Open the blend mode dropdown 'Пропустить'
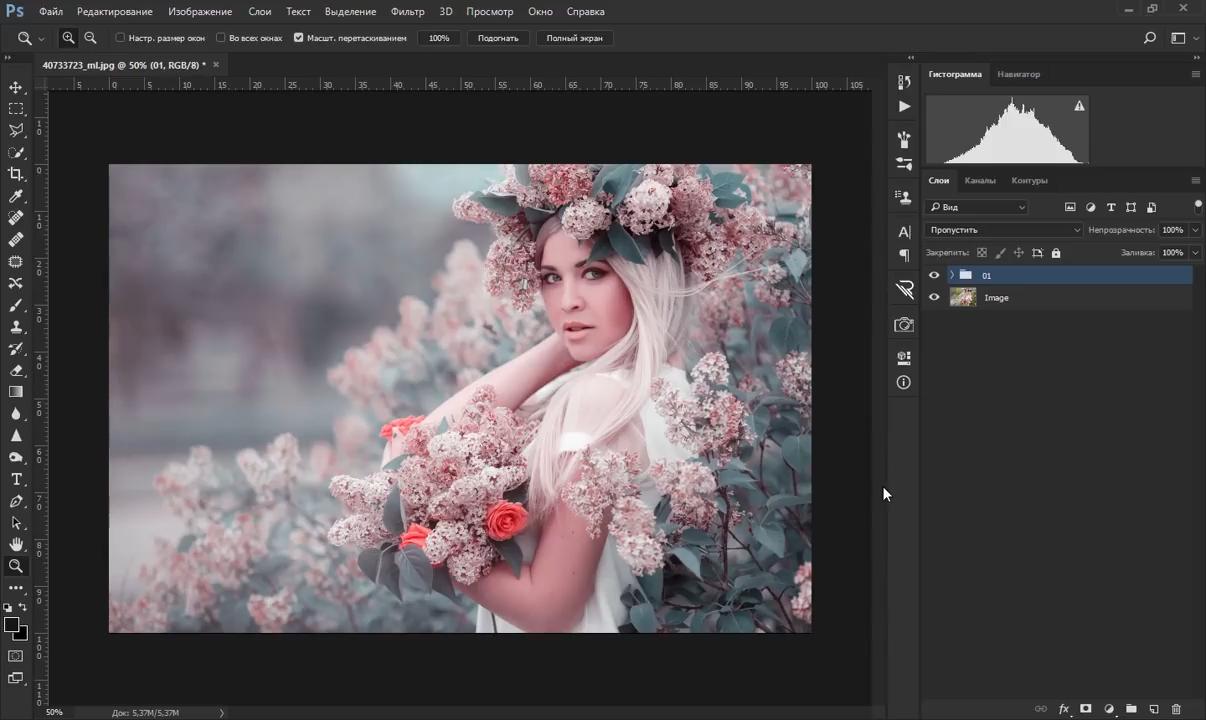The height and width of the screenshot is (720, 1206). [x=1004, y=230]
